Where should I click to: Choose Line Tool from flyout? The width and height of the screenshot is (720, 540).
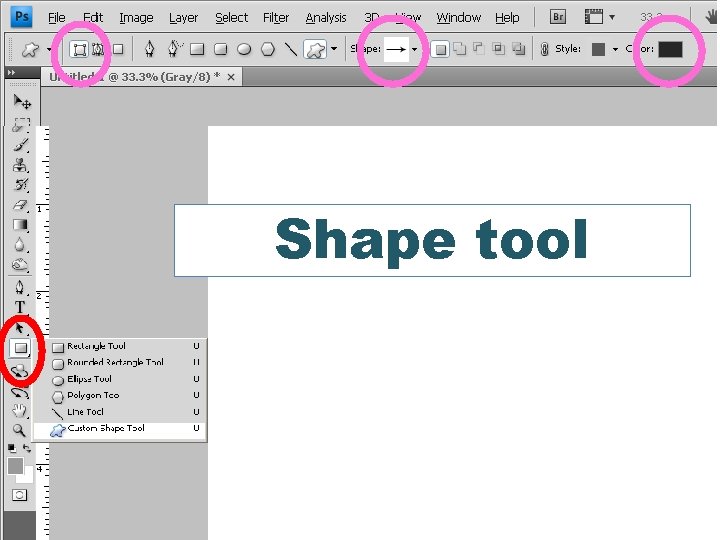tap(121, 412)
